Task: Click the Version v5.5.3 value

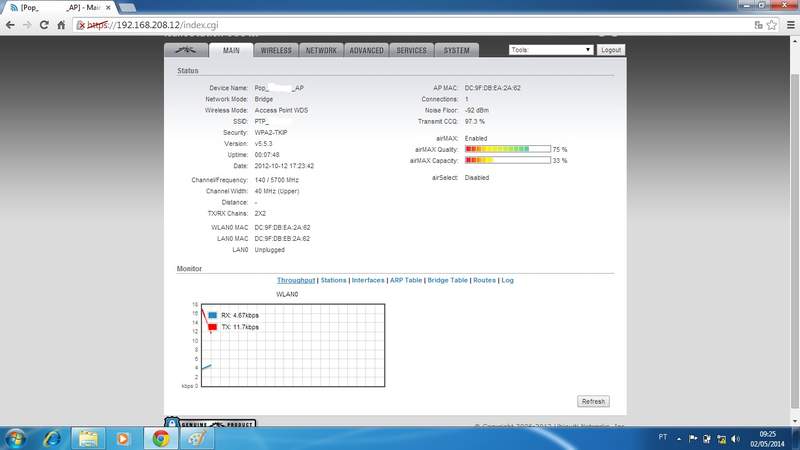Action: (263, 143)
